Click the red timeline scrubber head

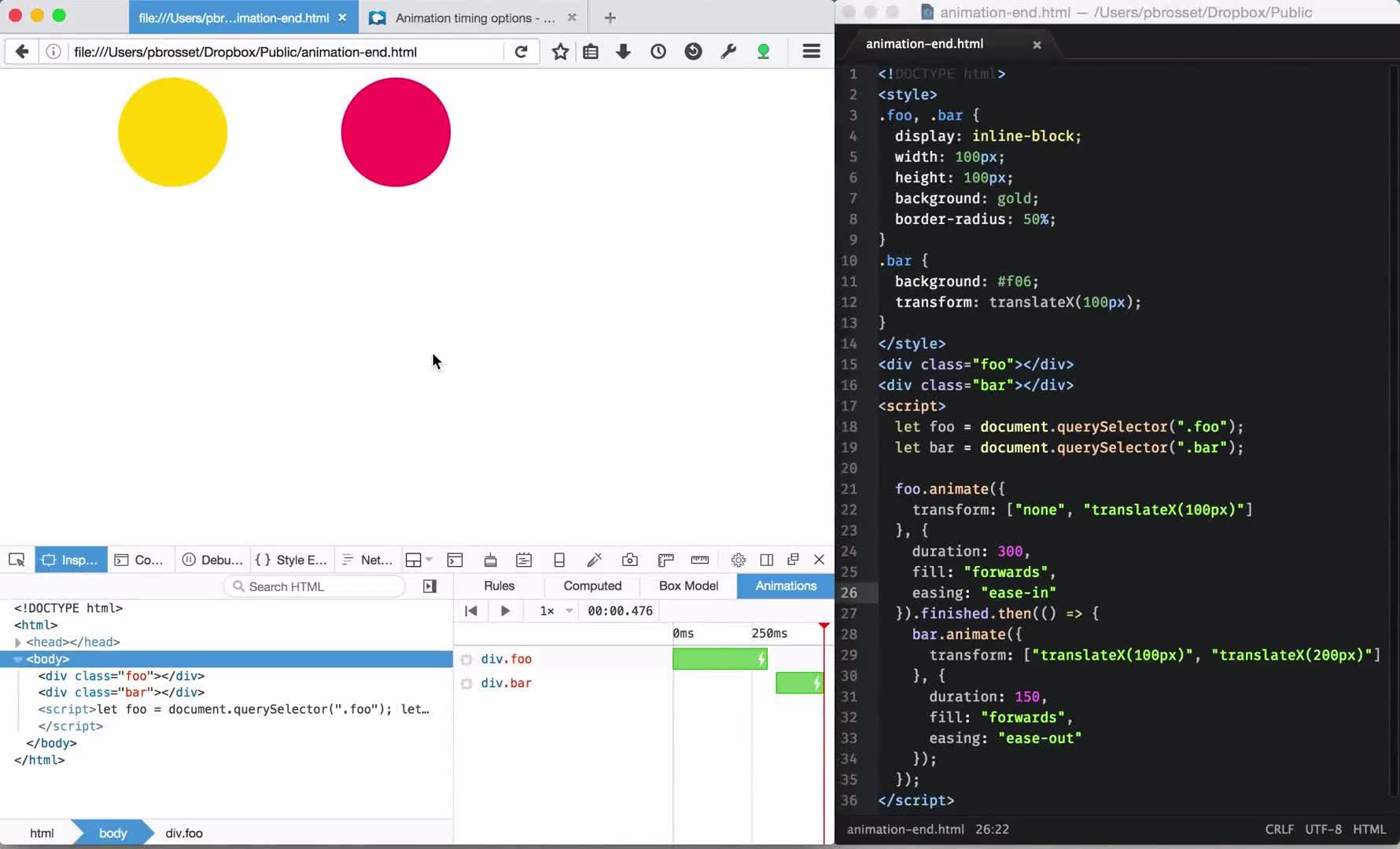823,627
